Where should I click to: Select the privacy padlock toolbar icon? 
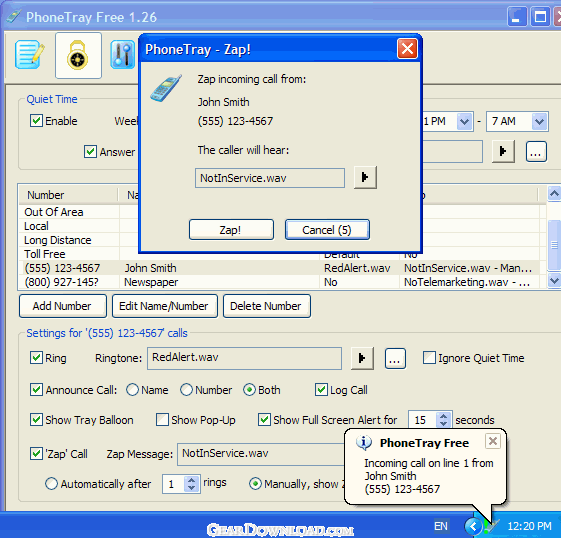pos(78,55)
